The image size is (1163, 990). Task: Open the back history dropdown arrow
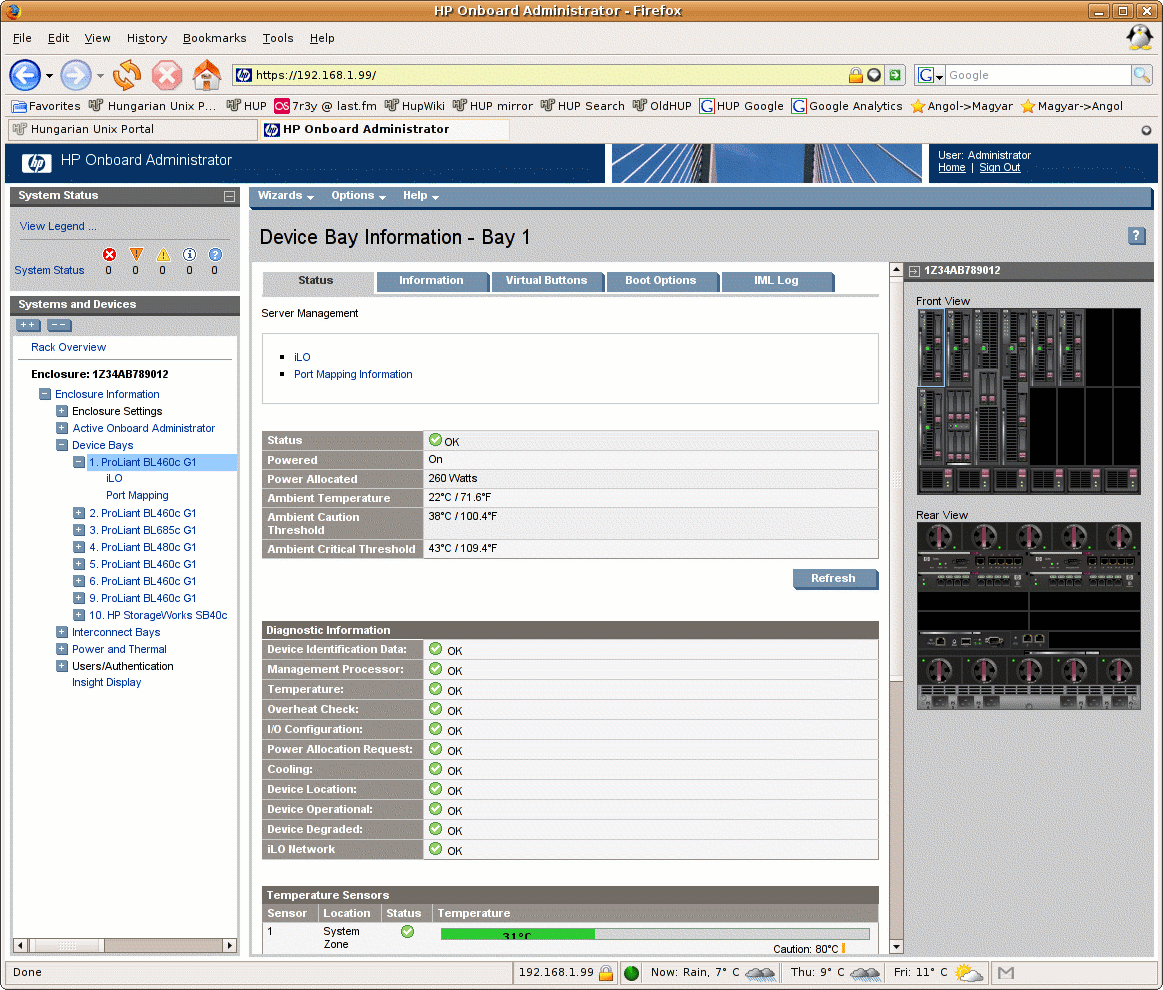(49, 76)
